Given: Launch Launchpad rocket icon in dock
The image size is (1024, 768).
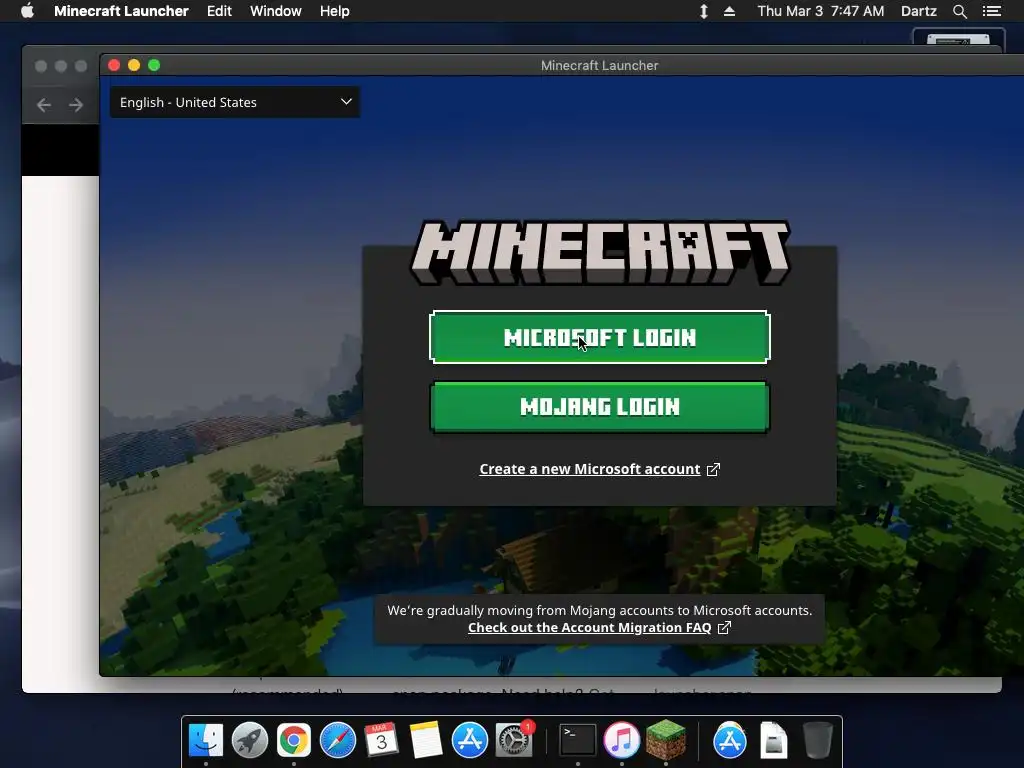Looking at the screenshot, I should [x=249, y=740].
